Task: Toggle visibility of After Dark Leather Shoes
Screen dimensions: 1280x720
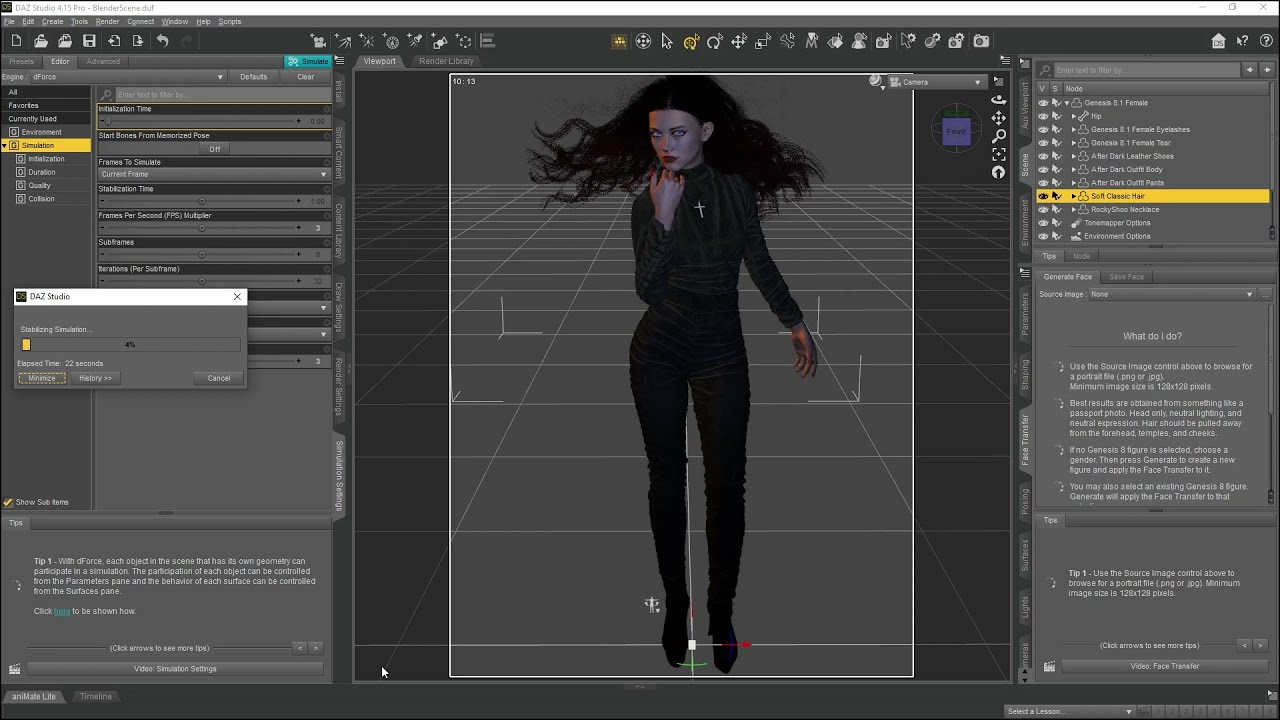Action: (x=1043, y=156)
